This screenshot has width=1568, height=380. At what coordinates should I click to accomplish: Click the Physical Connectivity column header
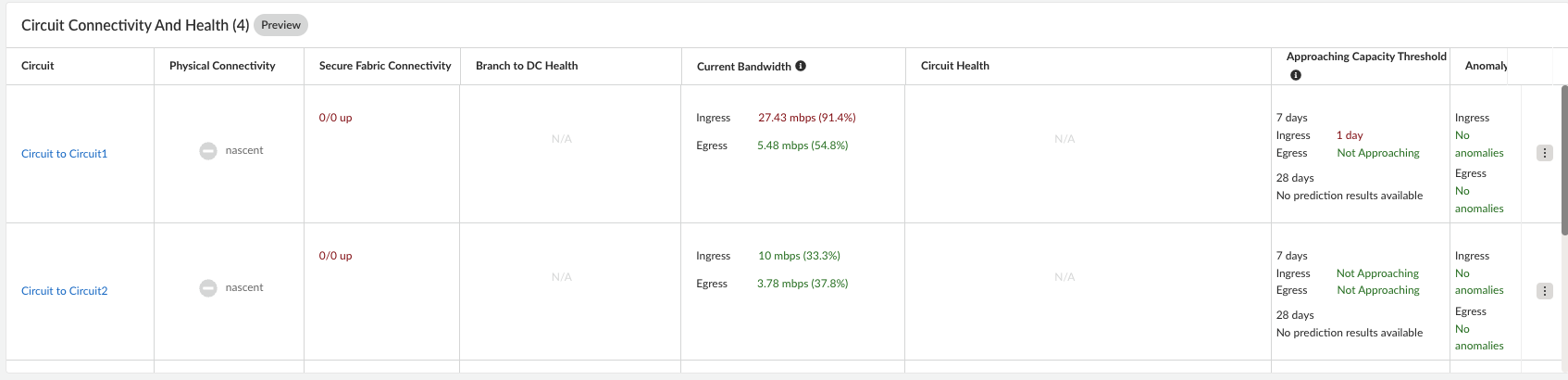(x=222, y=66)
